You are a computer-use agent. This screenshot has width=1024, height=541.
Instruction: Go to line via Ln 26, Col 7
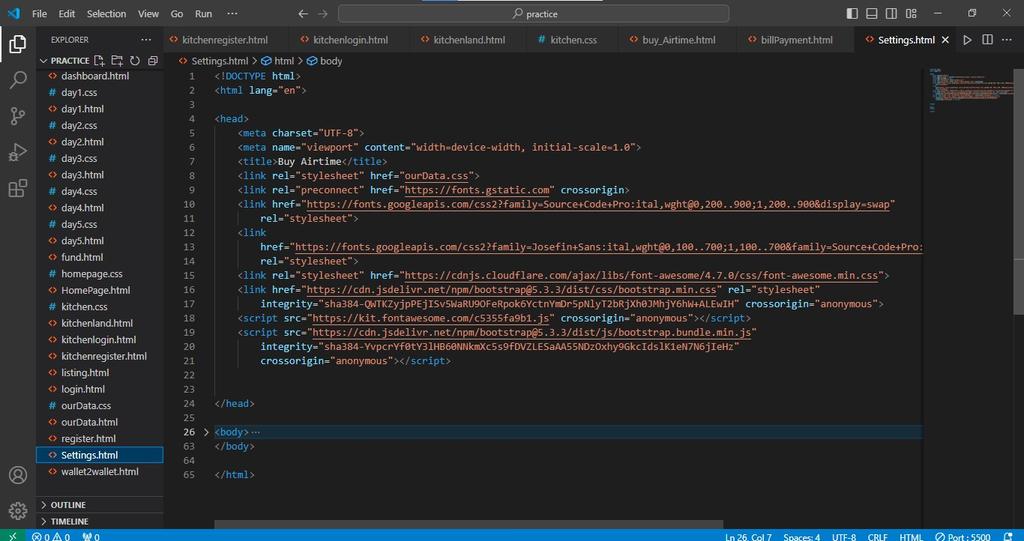[x=748, y=536]
